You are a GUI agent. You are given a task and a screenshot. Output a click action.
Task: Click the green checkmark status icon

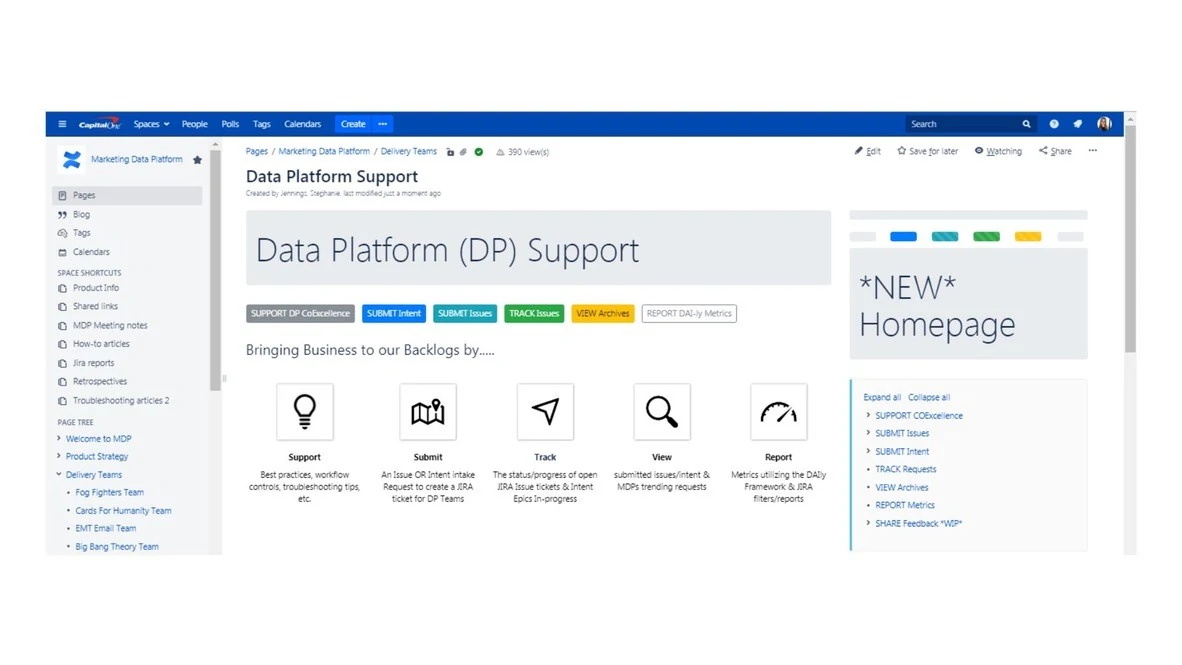(479, 152)
